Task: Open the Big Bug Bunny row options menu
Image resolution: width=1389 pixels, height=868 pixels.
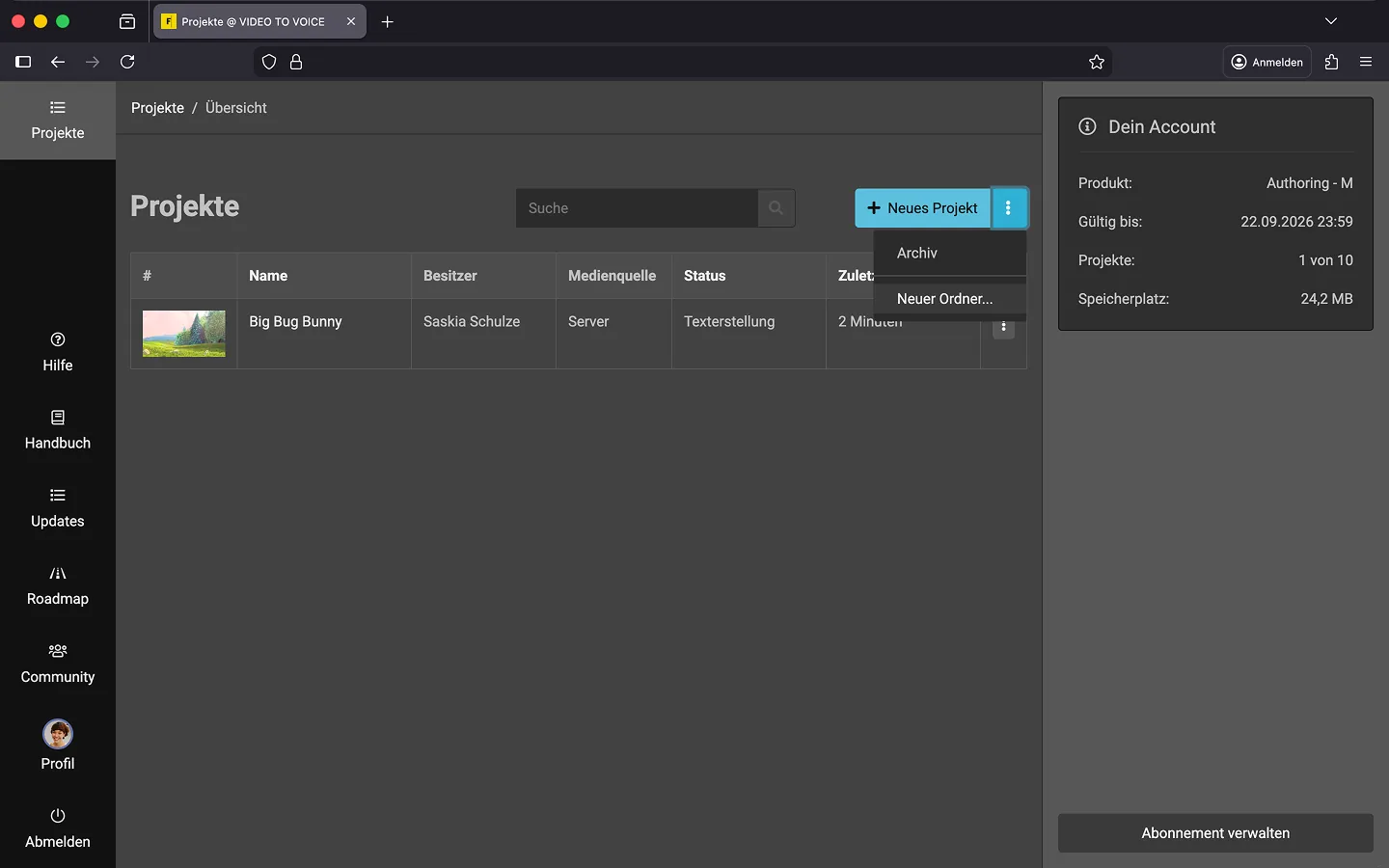Action: 1003,328
